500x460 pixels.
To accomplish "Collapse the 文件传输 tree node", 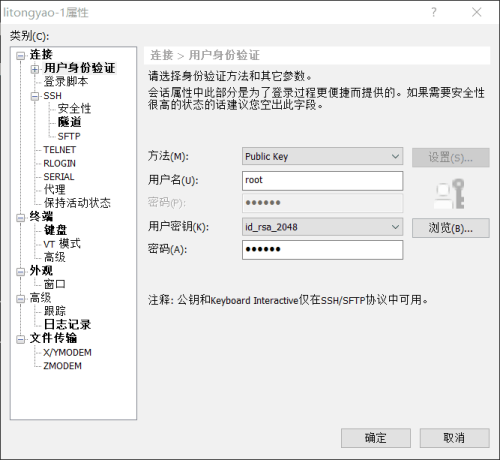I will [x=21, y=339].
